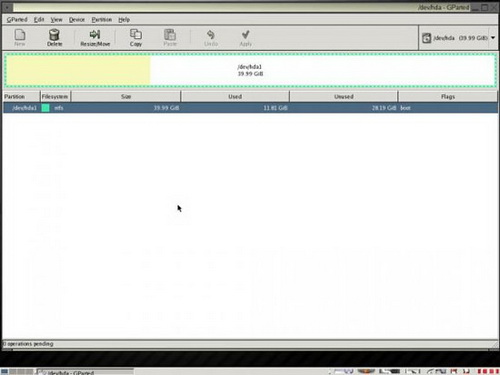The width and height of the screenshot is (500, 375).
Task: Click the yellow used-space area in disk map
Action: coord(78,70)
